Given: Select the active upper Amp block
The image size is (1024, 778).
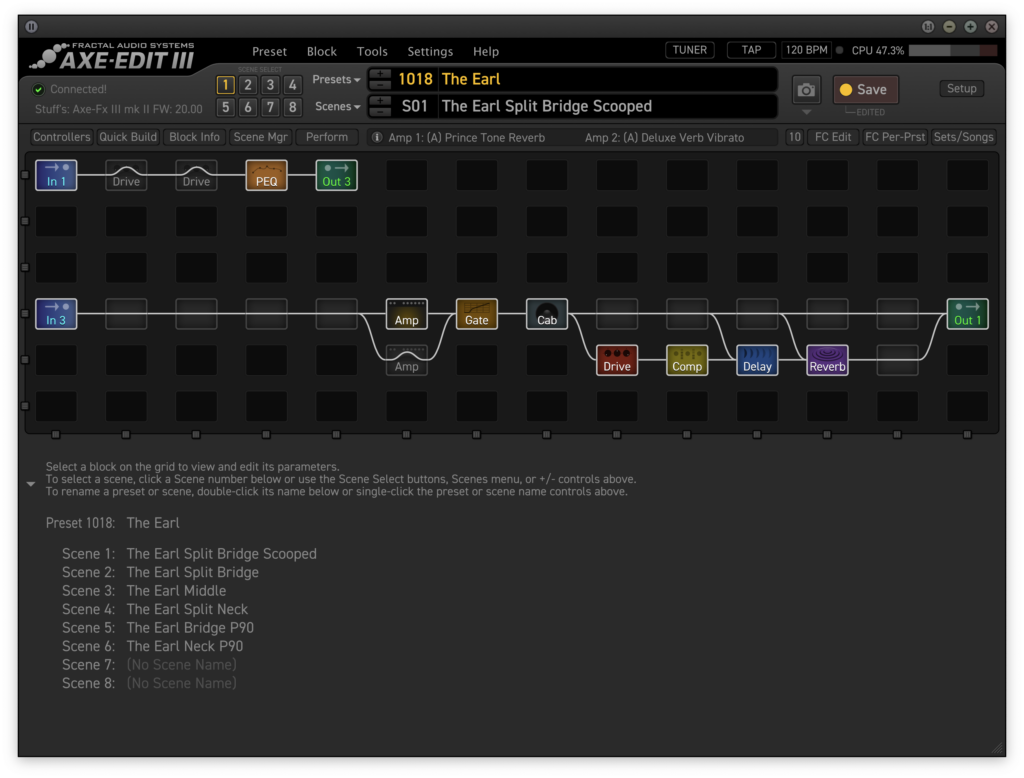Looking at the screenshot, I should pos(406,314).
